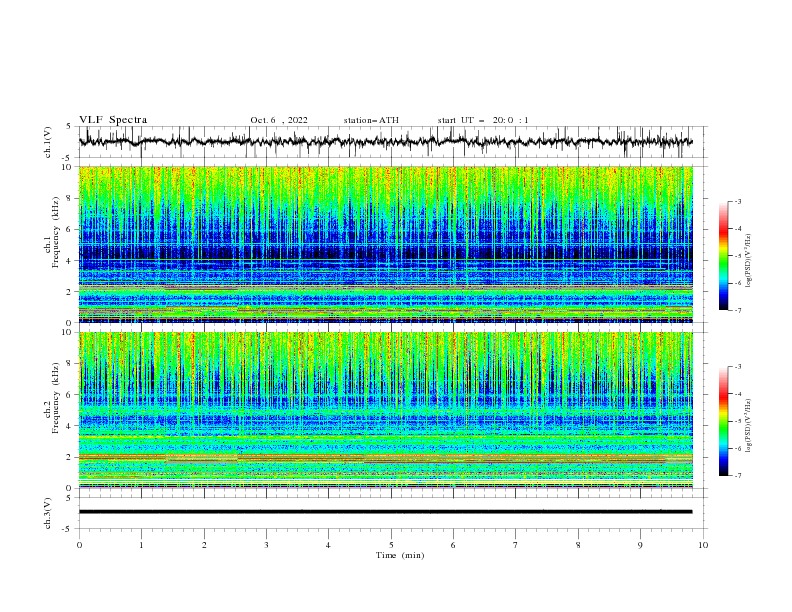Click time axis end tick label "10"
The width and height of the screenshot is (792, 612).
pyautogui.click(x=703, y=545)
